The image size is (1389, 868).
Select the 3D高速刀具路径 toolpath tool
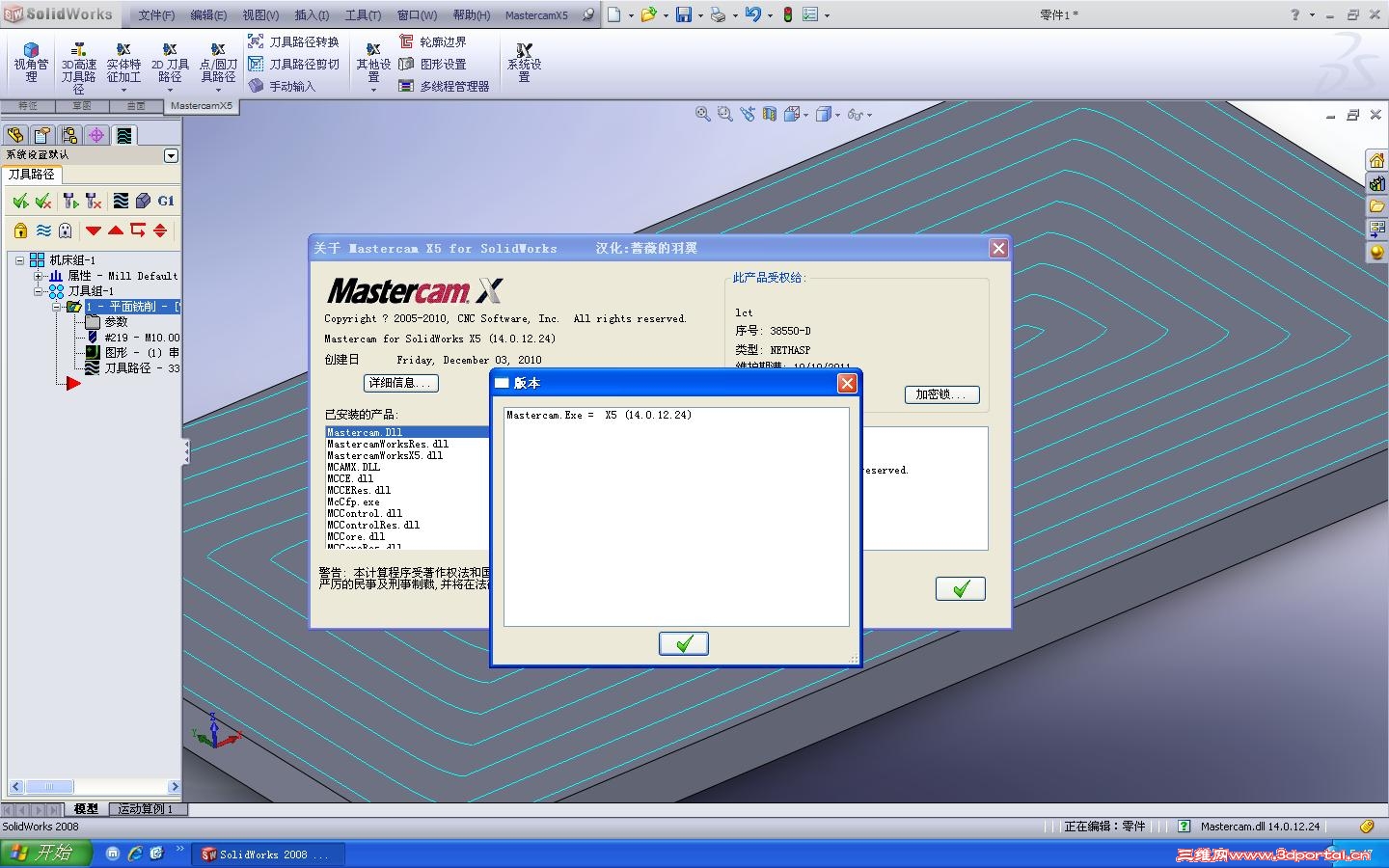tap(79, 68)
